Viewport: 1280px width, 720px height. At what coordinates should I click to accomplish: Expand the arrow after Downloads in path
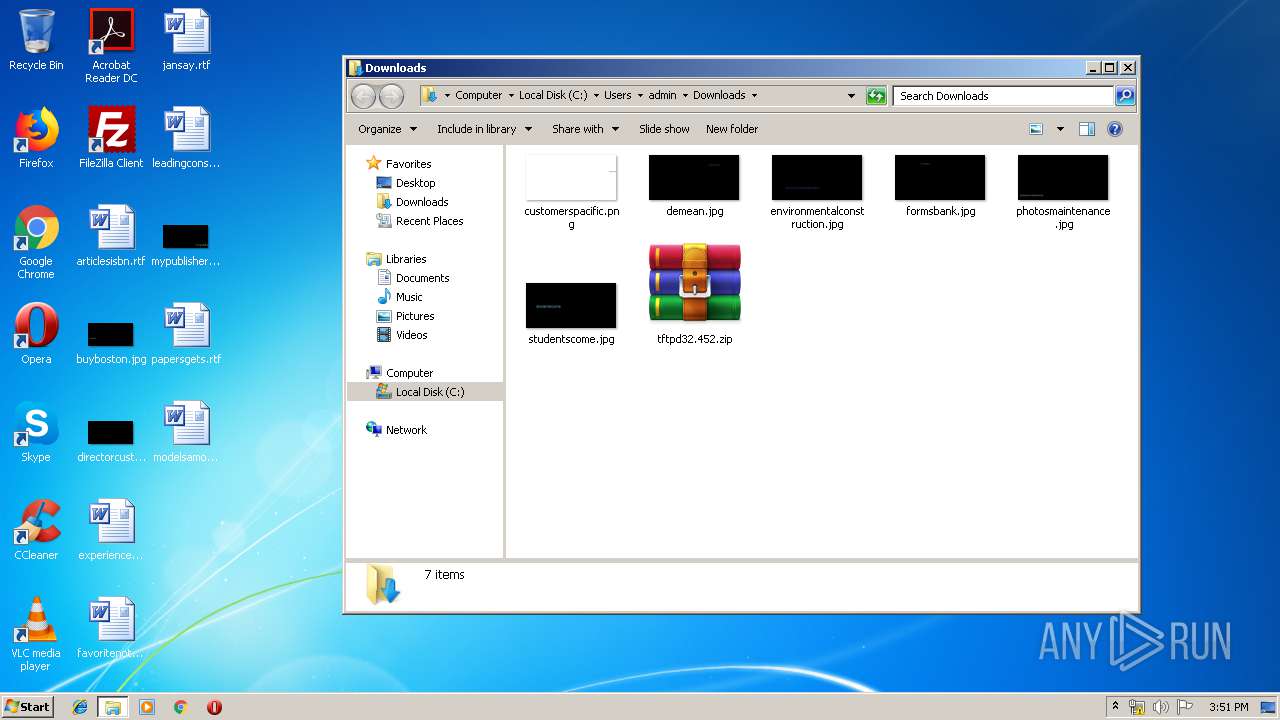(754, 96)
